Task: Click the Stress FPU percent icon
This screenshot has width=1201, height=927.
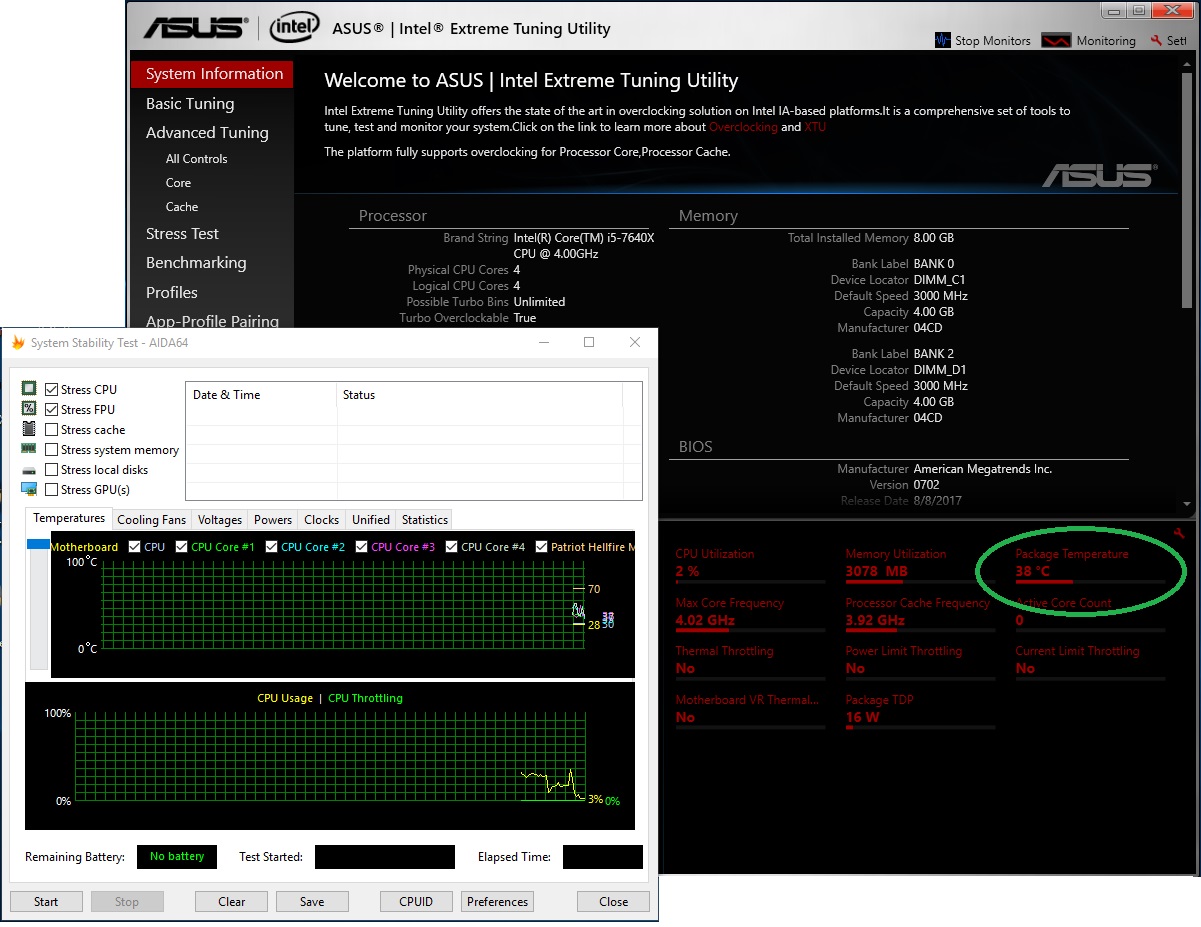Action: coord(29,409)
